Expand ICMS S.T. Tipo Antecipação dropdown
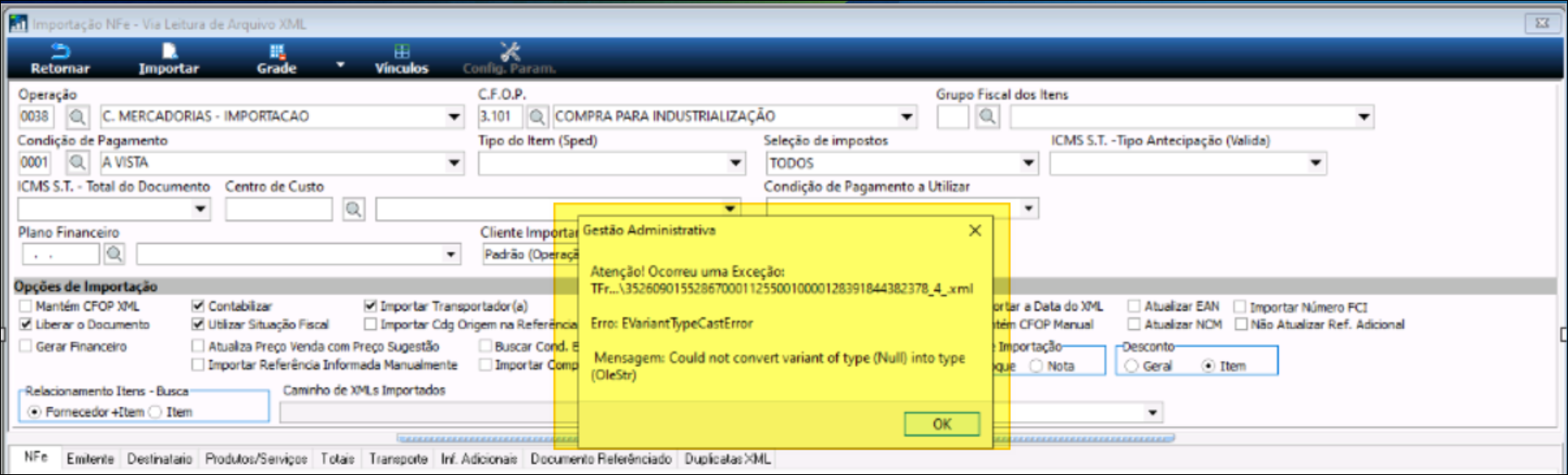The width and height of the screenshot is (1568, 475). pyautogui.click(x=1316, y=163)
